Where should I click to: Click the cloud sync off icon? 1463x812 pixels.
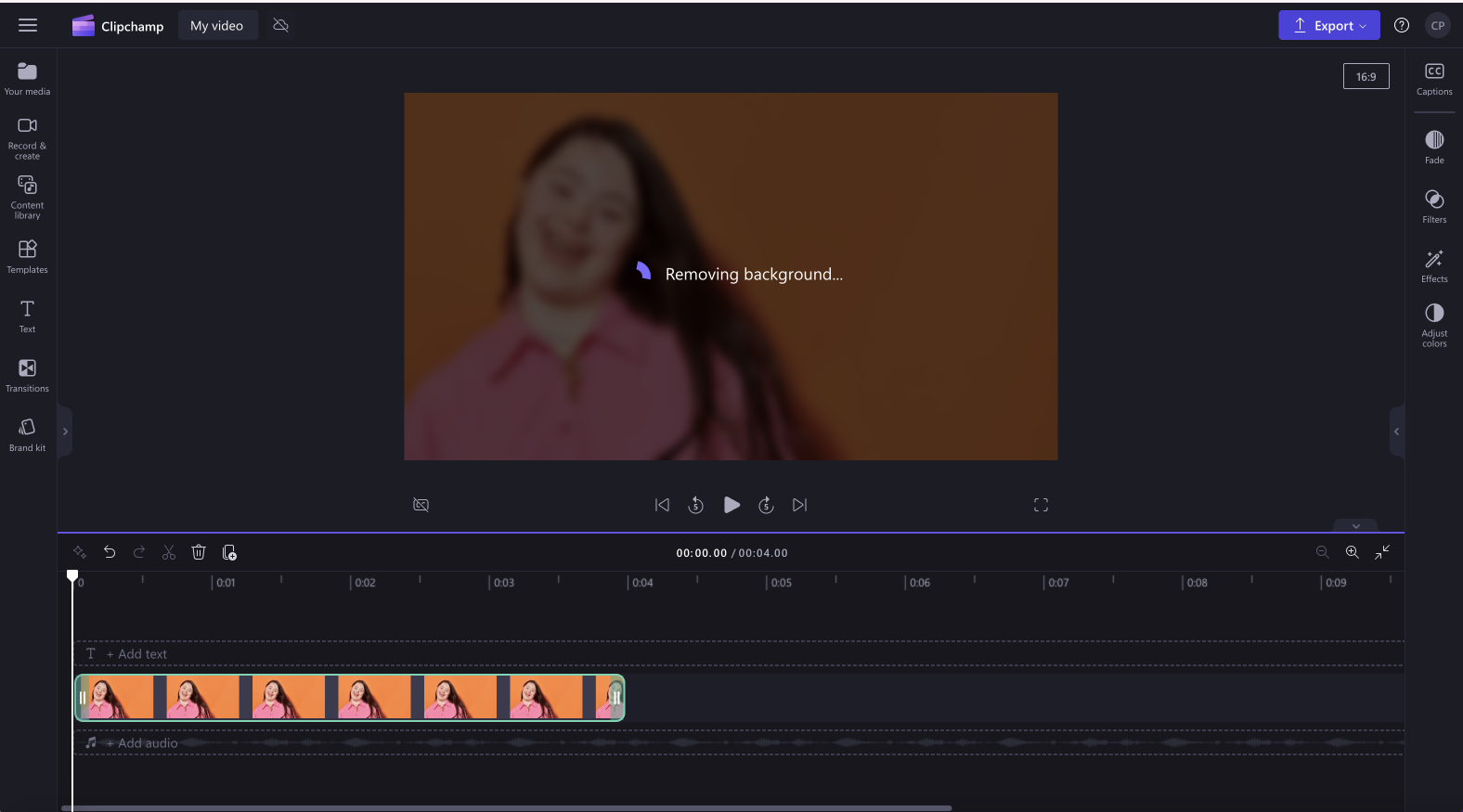tap(280, 26)
